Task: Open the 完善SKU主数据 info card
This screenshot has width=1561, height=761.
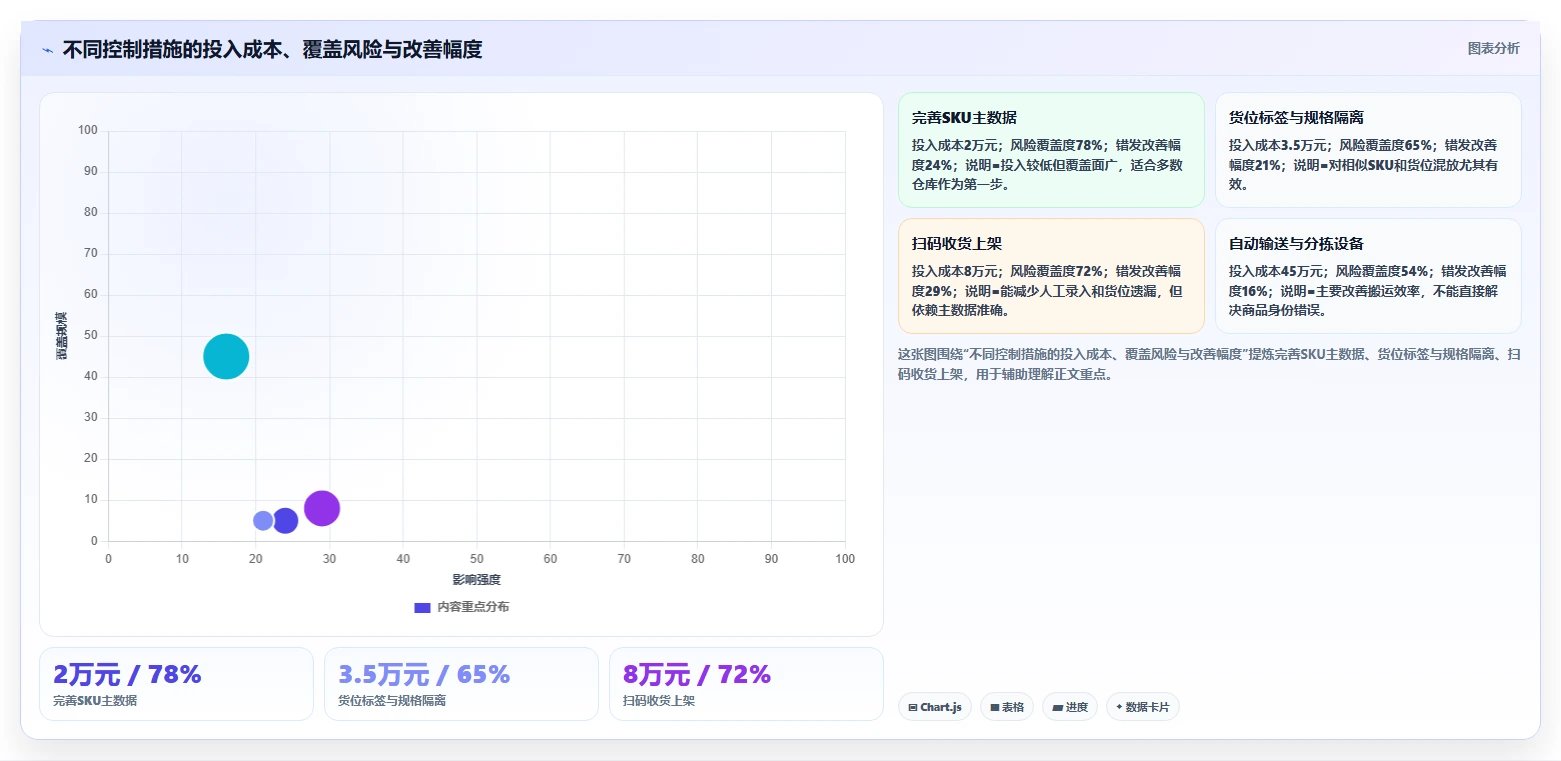Action: click(x=1051, y=150)
